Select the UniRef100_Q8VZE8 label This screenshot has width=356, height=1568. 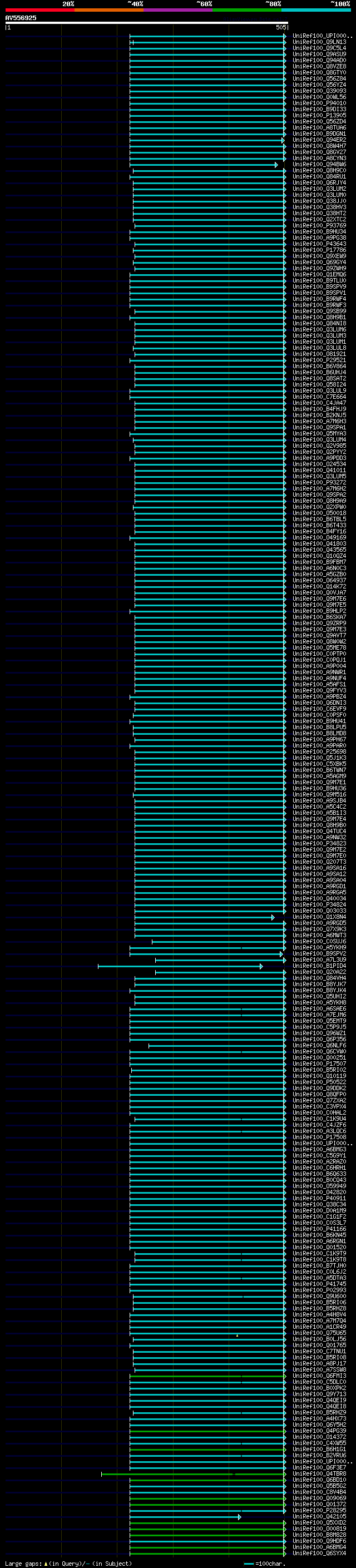pos(319,66)
